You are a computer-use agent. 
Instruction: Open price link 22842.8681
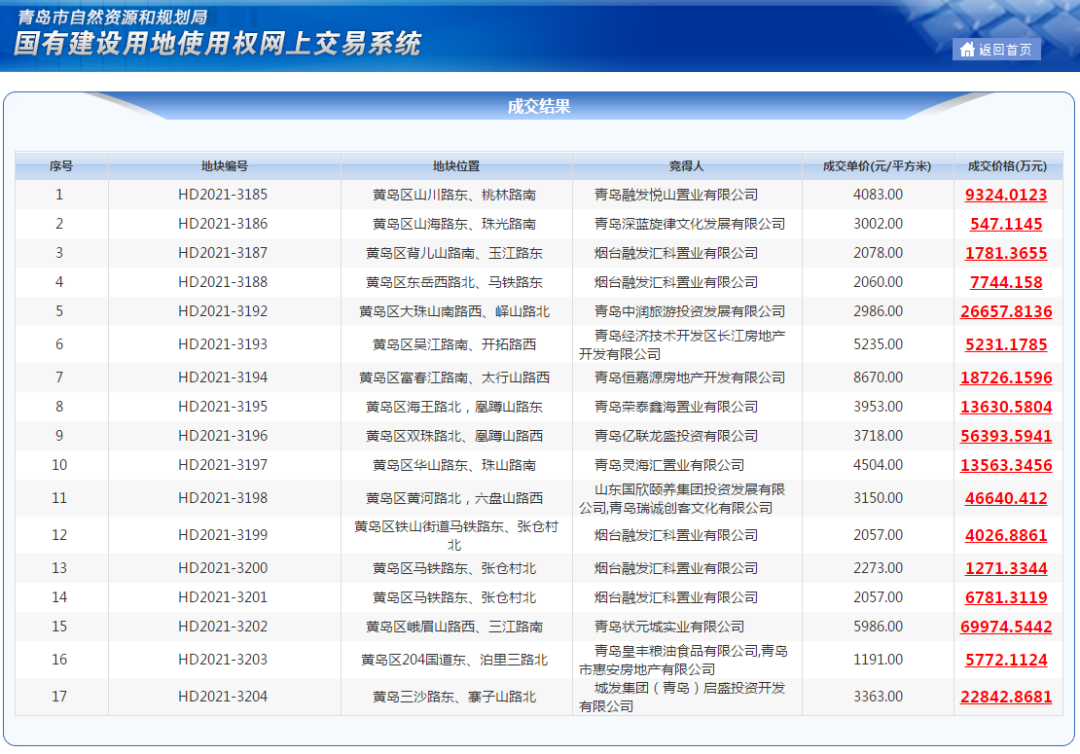pyautogui.click(x=1006, y=697)
